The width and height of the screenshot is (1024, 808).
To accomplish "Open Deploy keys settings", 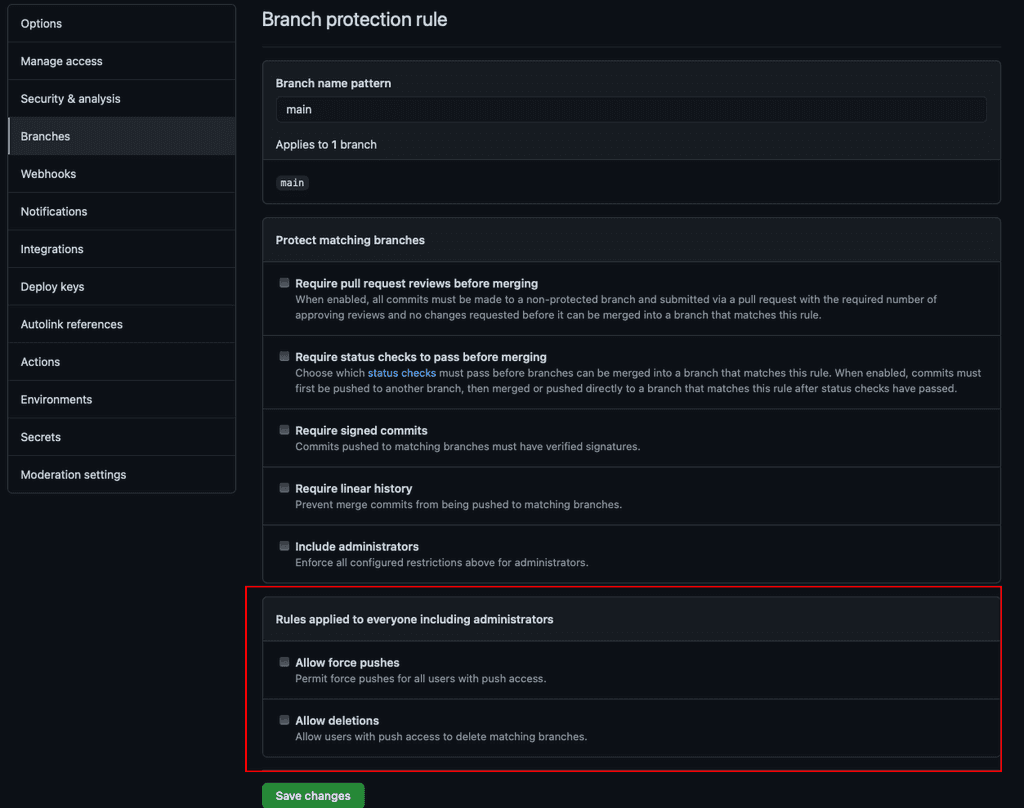I will (x=52, y=287).
